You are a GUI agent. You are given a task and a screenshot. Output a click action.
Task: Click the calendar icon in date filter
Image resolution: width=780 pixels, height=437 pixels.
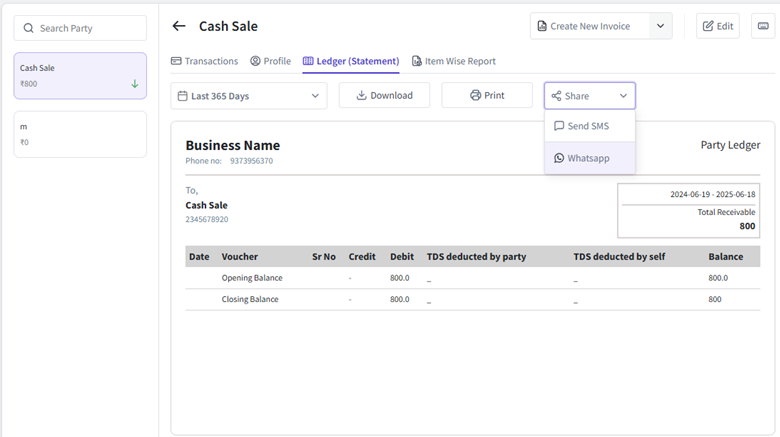[x=183, y=96]
